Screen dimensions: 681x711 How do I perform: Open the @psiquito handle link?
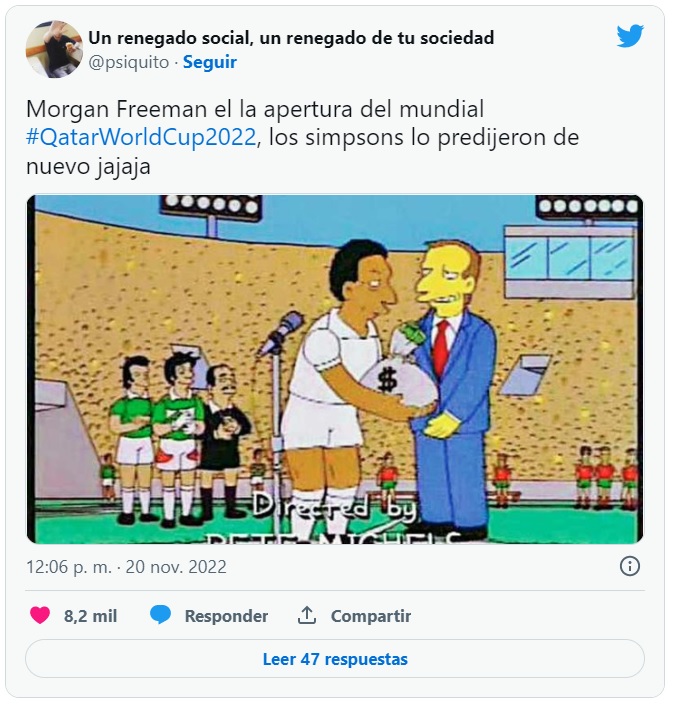(x=129, y=62)
